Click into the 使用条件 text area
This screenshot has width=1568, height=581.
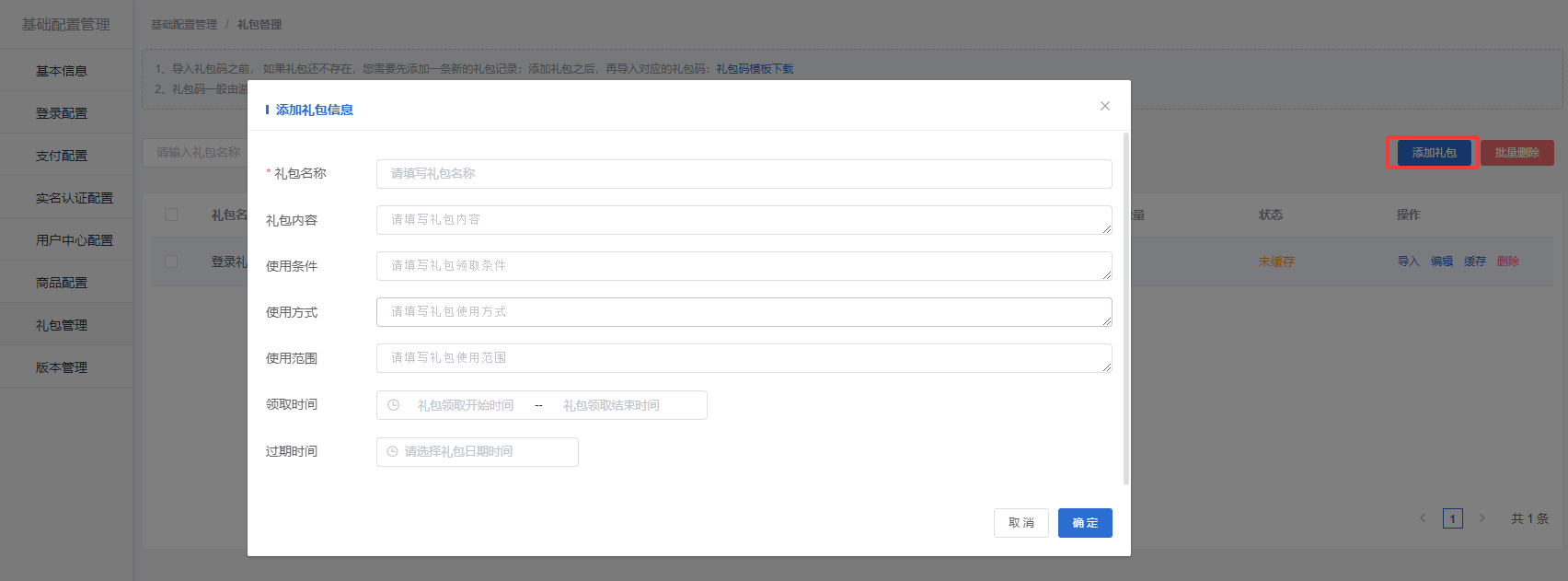[744, 266]
